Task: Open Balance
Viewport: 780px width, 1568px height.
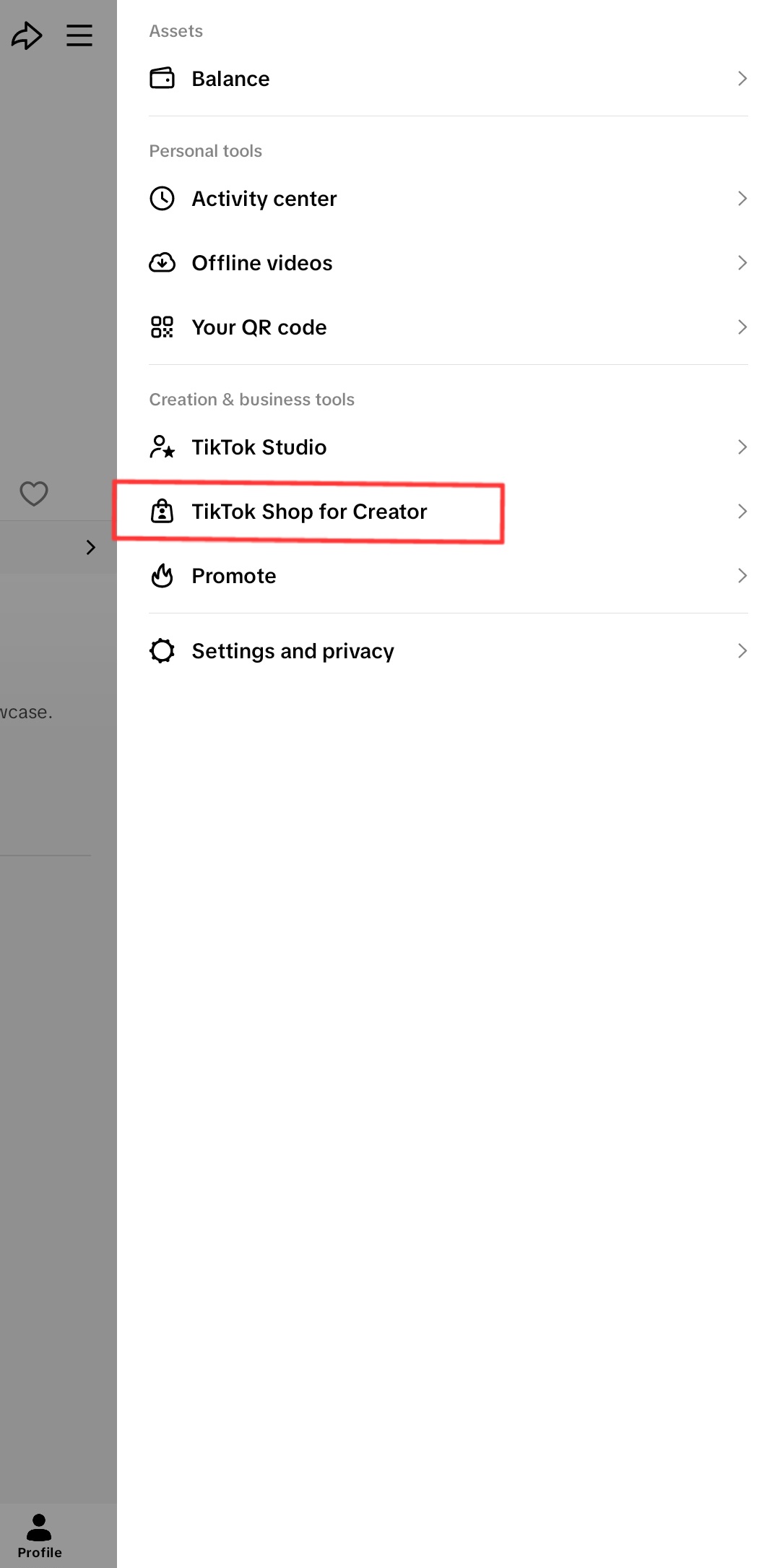Action: [x=448, y=78]
